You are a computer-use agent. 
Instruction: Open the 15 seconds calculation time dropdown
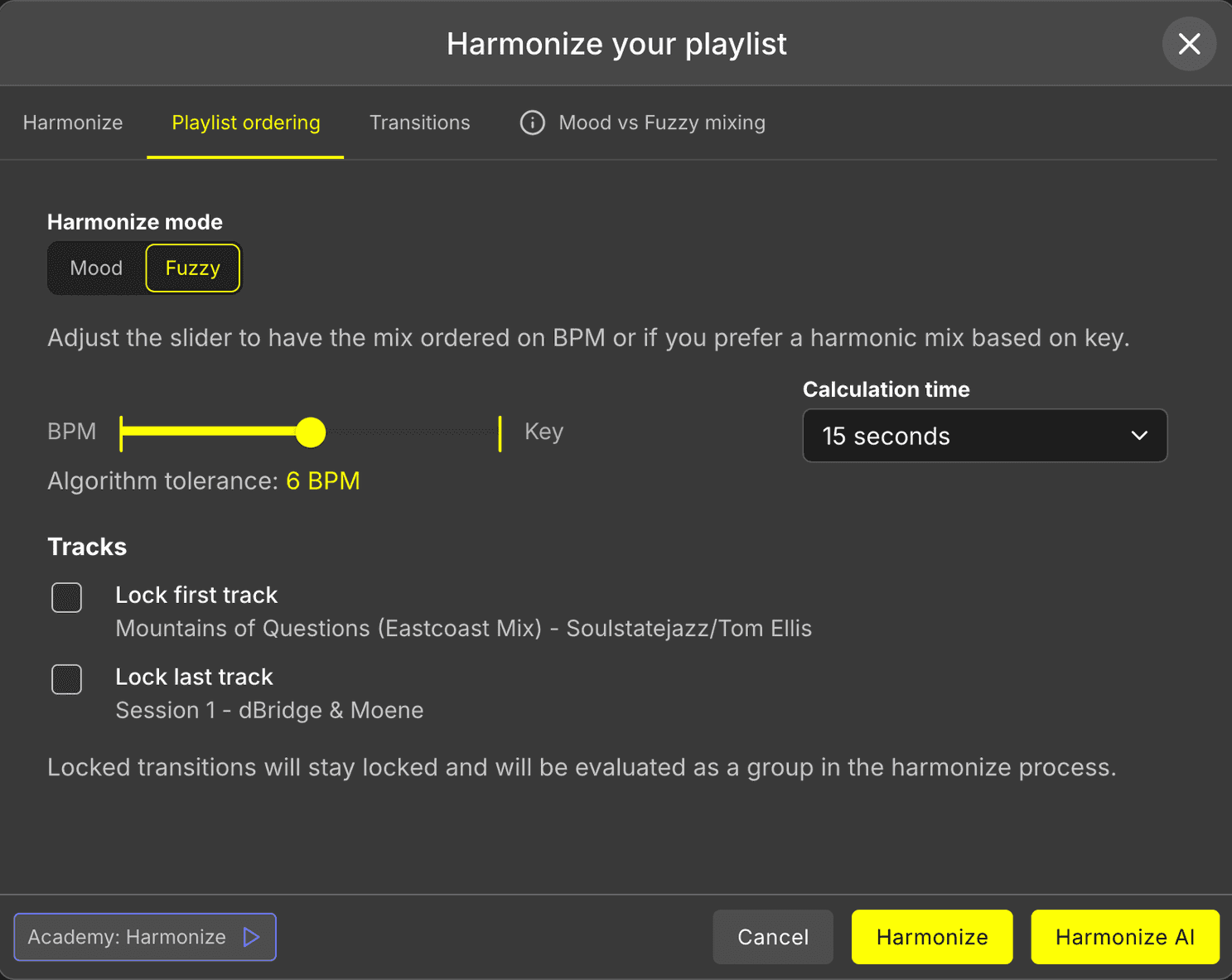pyautogui.click(x=983, y=436)
